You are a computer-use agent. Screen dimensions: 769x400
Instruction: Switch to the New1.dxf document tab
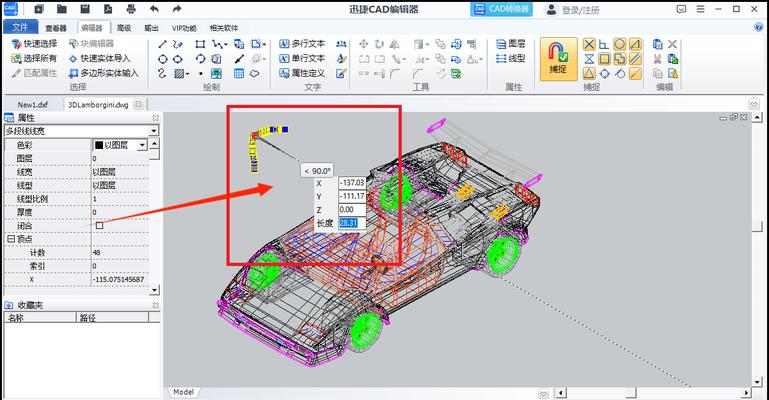coord(33,104)
